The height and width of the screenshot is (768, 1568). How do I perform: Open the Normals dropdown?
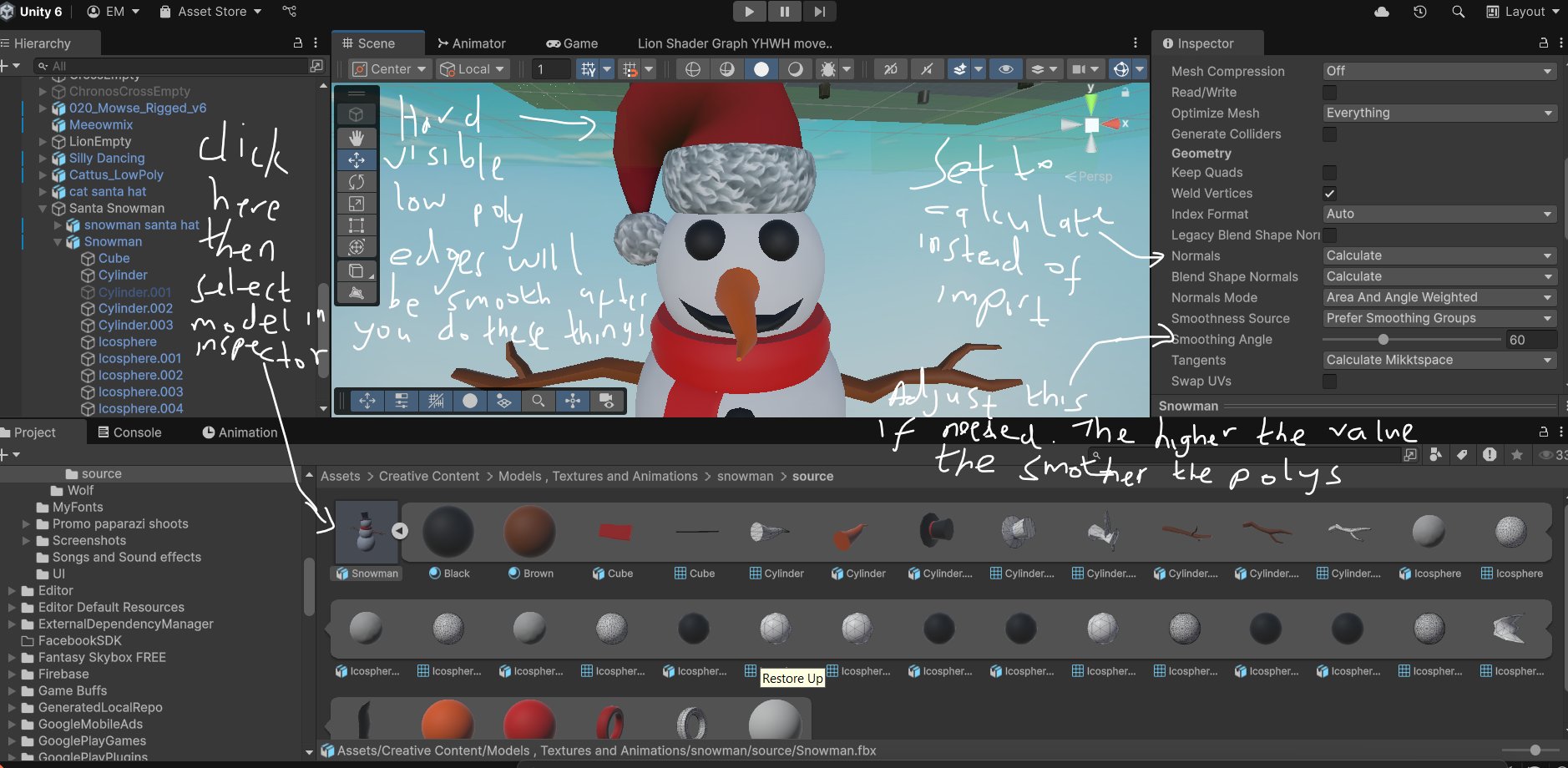point(1440,255)
